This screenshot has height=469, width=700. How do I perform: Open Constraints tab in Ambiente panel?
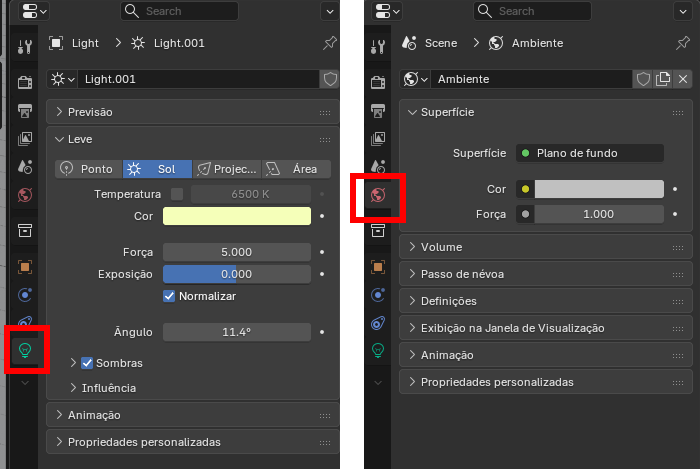point(378,323)
